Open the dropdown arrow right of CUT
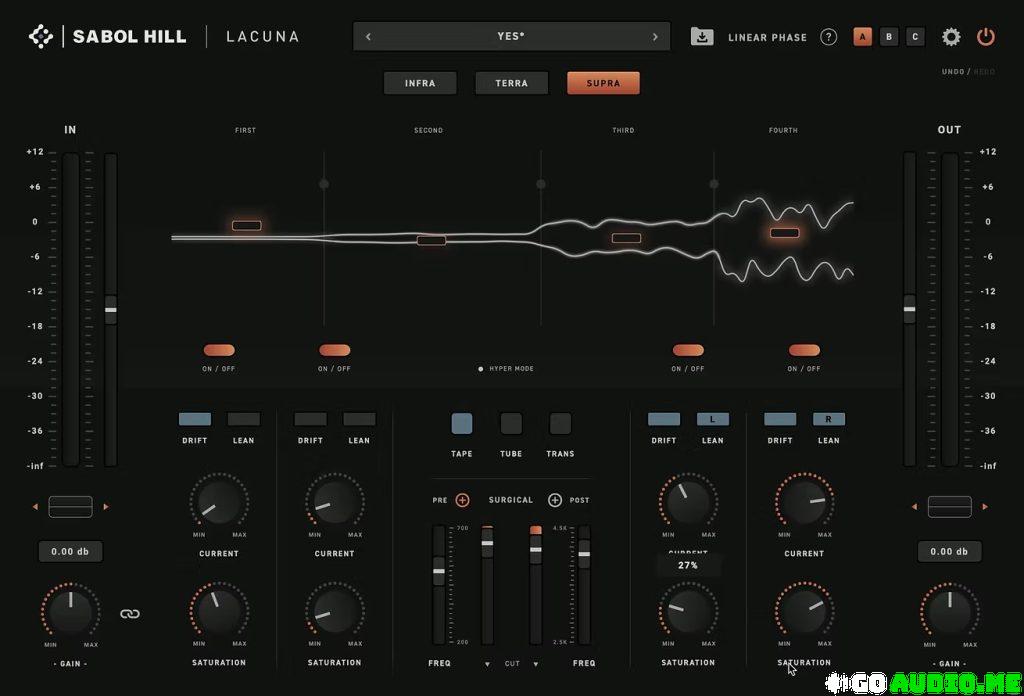 point(536,664)
